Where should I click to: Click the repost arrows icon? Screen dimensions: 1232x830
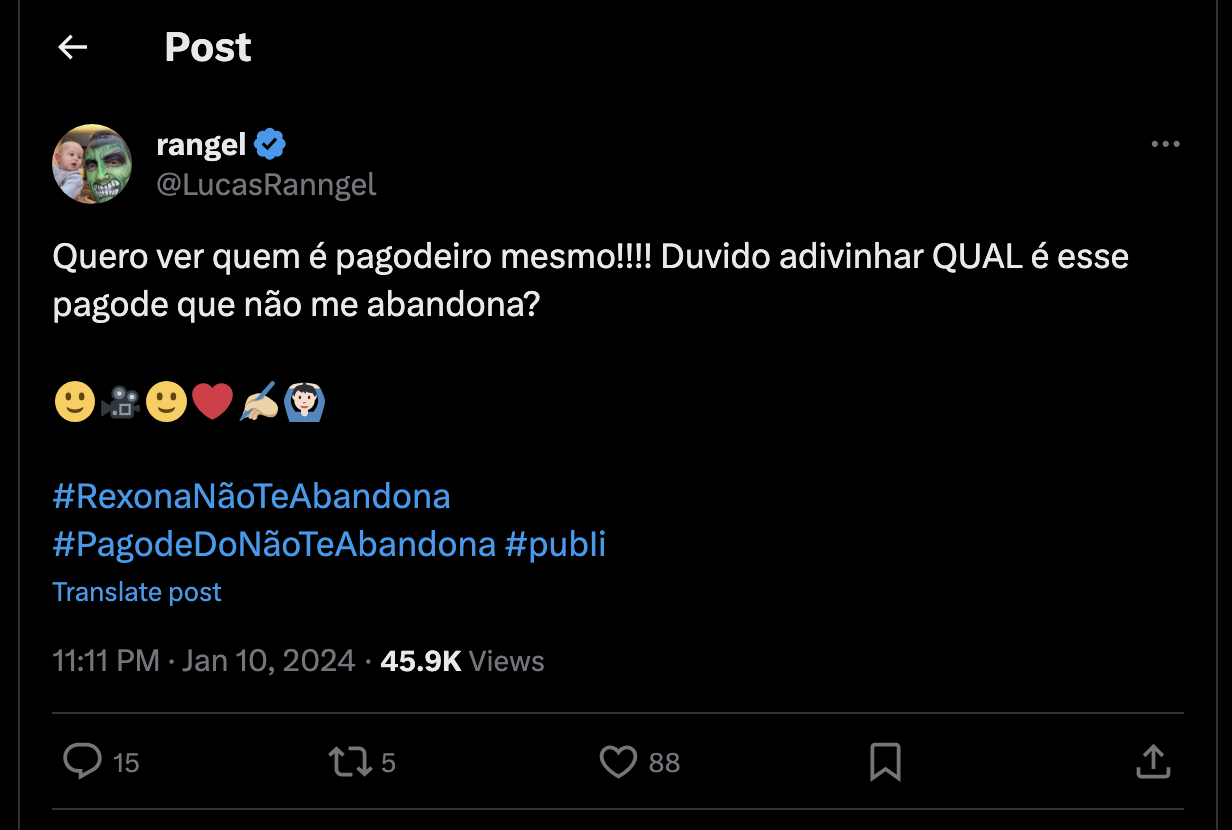click(348, 762)
